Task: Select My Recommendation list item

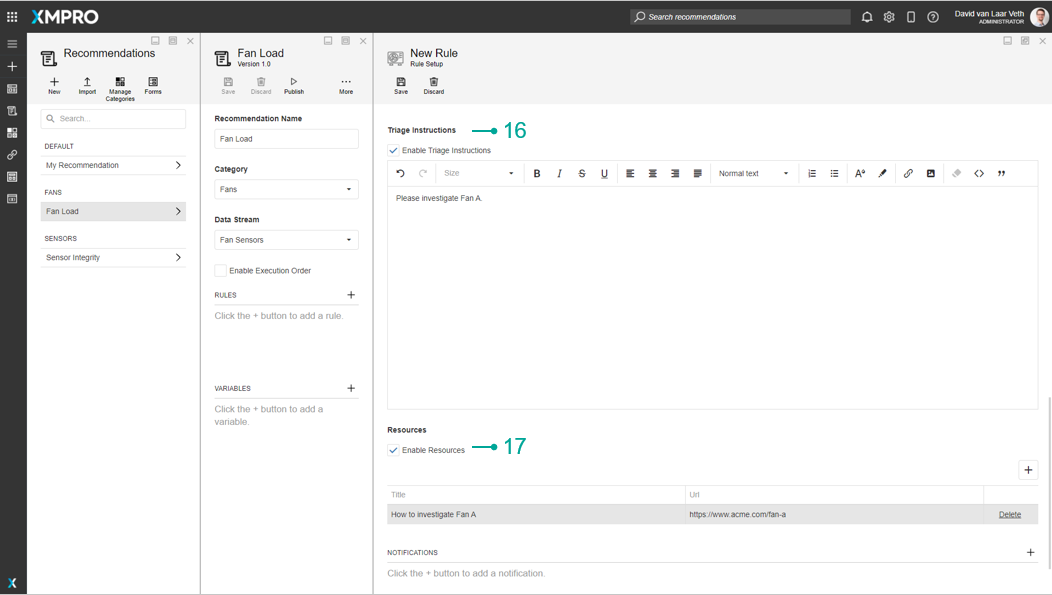Action: tap(113, 166)
